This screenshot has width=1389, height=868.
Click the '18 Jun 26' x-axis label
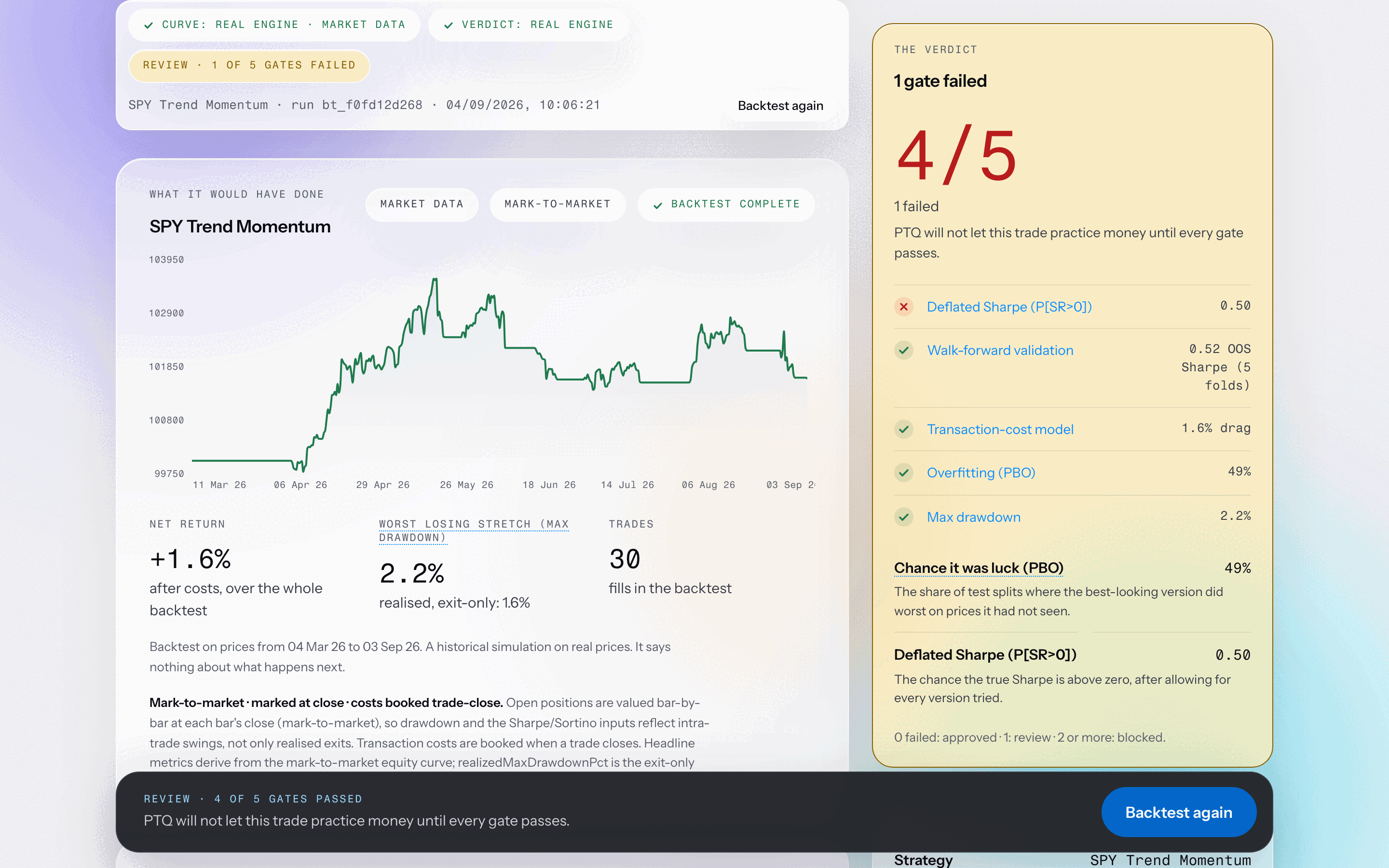coord(549,485)
